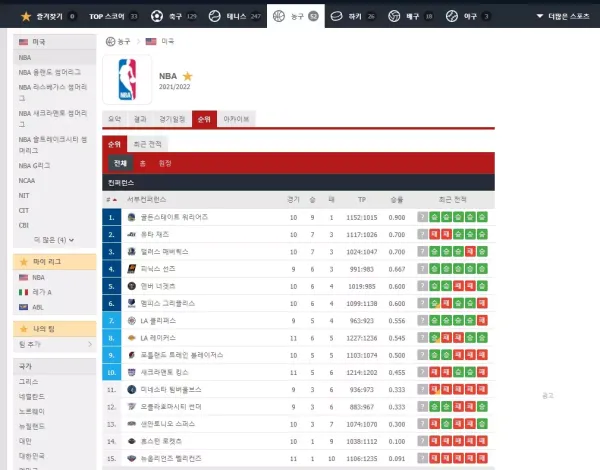Select the 전체 (overall) standings filter
The height and width of the screenshot is (470, 600).
click(120, 163)
